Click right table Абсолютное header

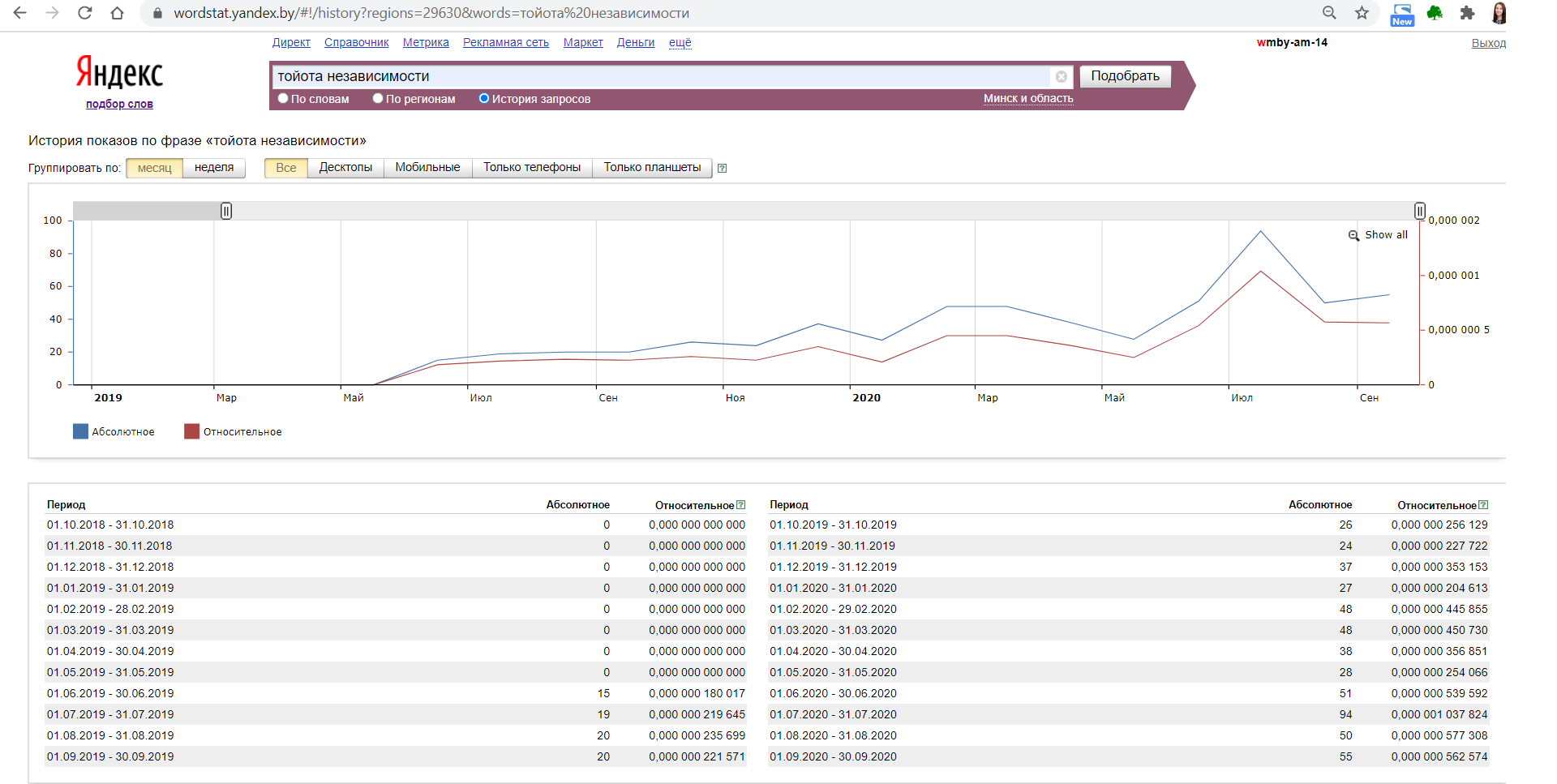(x=1320, y=504)
